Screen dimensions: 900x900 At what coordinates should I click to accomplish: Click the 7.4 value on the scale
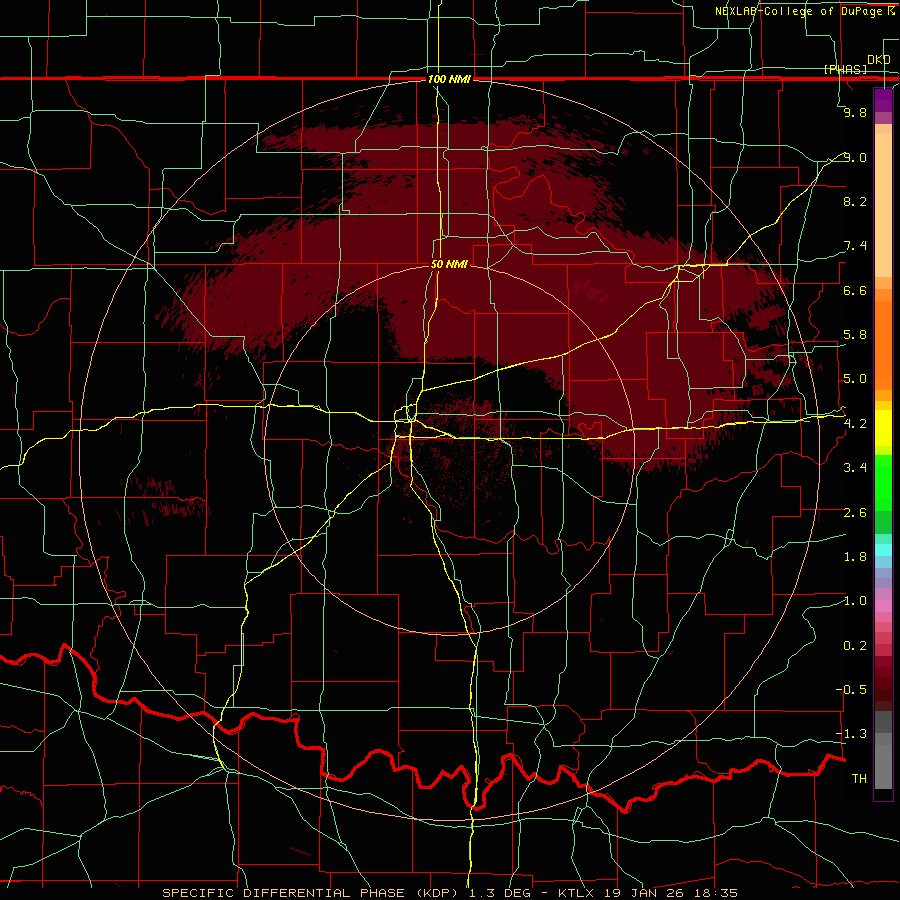pos(855,246)
